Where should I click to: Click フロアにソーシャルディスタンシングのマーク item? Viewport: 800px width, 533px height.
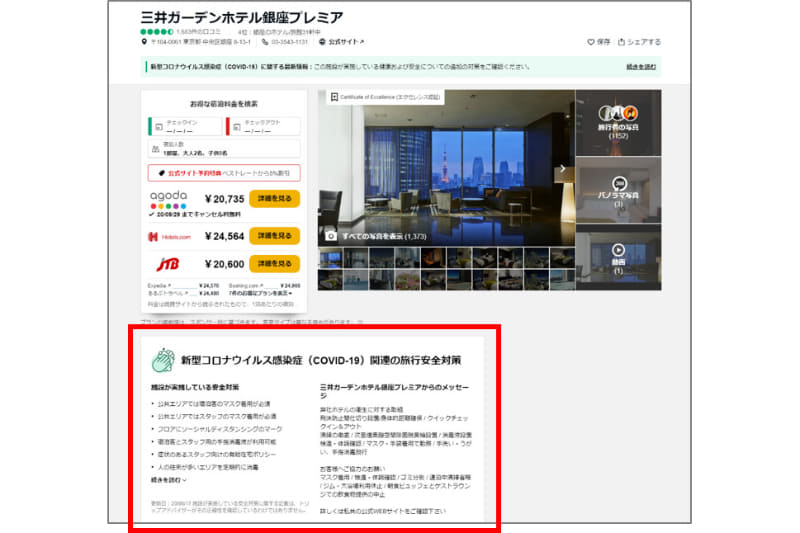(x=219, y=429)
